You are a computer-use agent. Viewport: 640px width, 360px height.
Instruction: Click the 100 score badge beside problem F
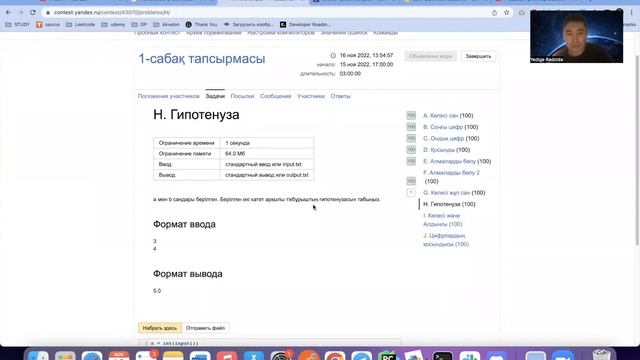[x=411, y=181]
